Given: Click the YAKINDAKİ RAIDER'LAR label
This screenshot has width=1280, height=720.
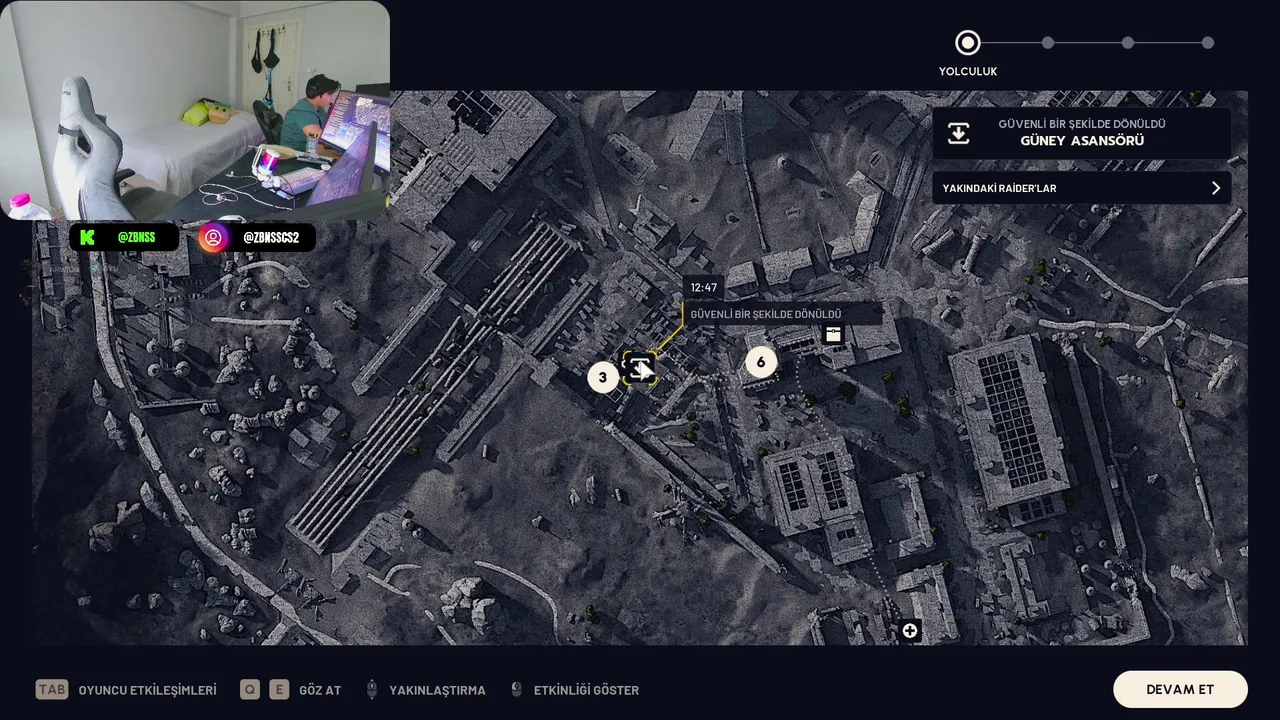Looking at the screenshot, I should click(x=999, y=188).
